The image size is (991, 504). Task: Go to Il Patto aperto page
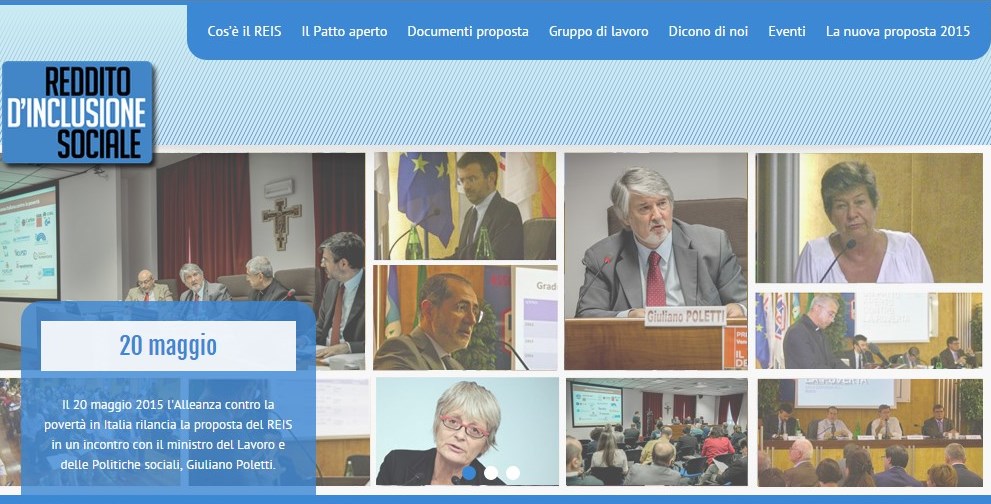coord(344,31)
